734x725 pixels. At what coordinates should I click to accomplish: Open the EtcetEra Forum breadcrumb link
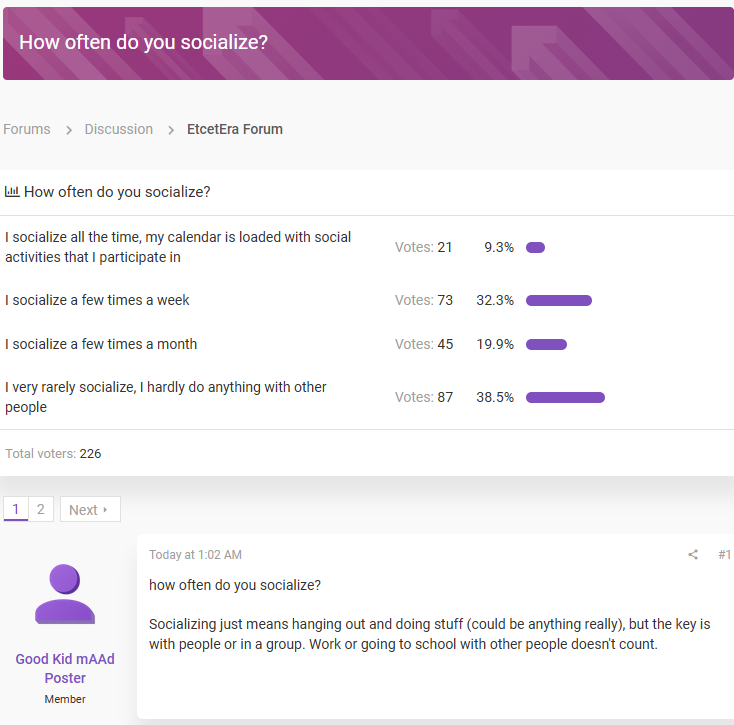pyautogui.click(x=235, y=129)
